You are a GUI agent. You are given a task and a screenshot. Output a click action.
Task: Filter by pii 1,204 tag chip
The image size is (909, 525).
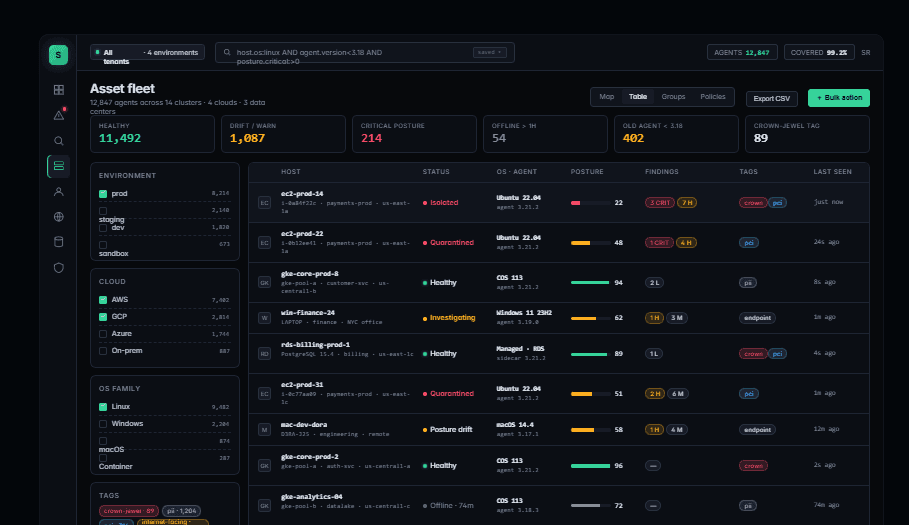tap(181, 511)
